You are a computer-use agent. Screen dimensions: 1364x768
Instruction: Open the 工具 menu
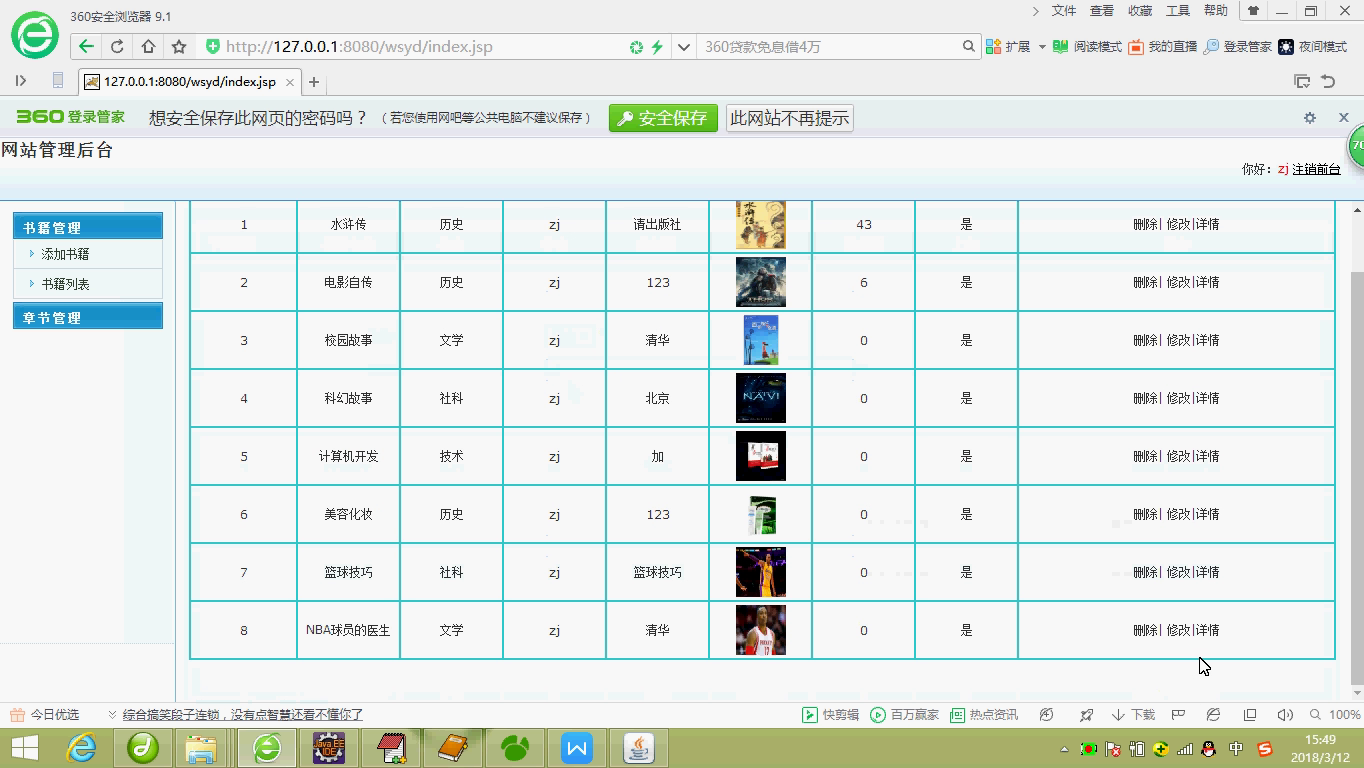[x=1178, y=11]
